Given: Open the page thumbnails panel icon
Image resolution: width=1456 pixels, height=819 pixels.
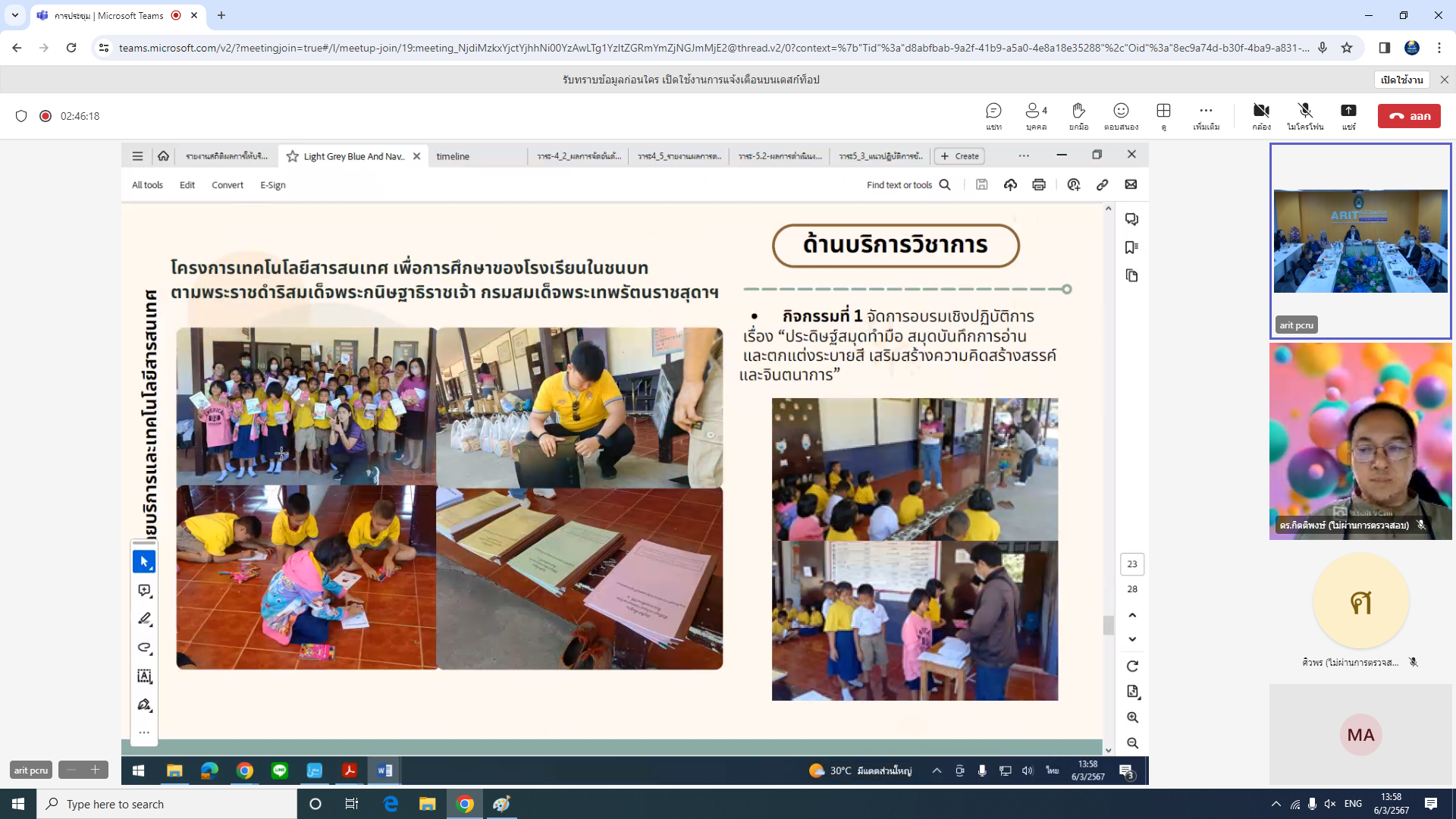Looking at the screenshot, I should (1131, 275).
